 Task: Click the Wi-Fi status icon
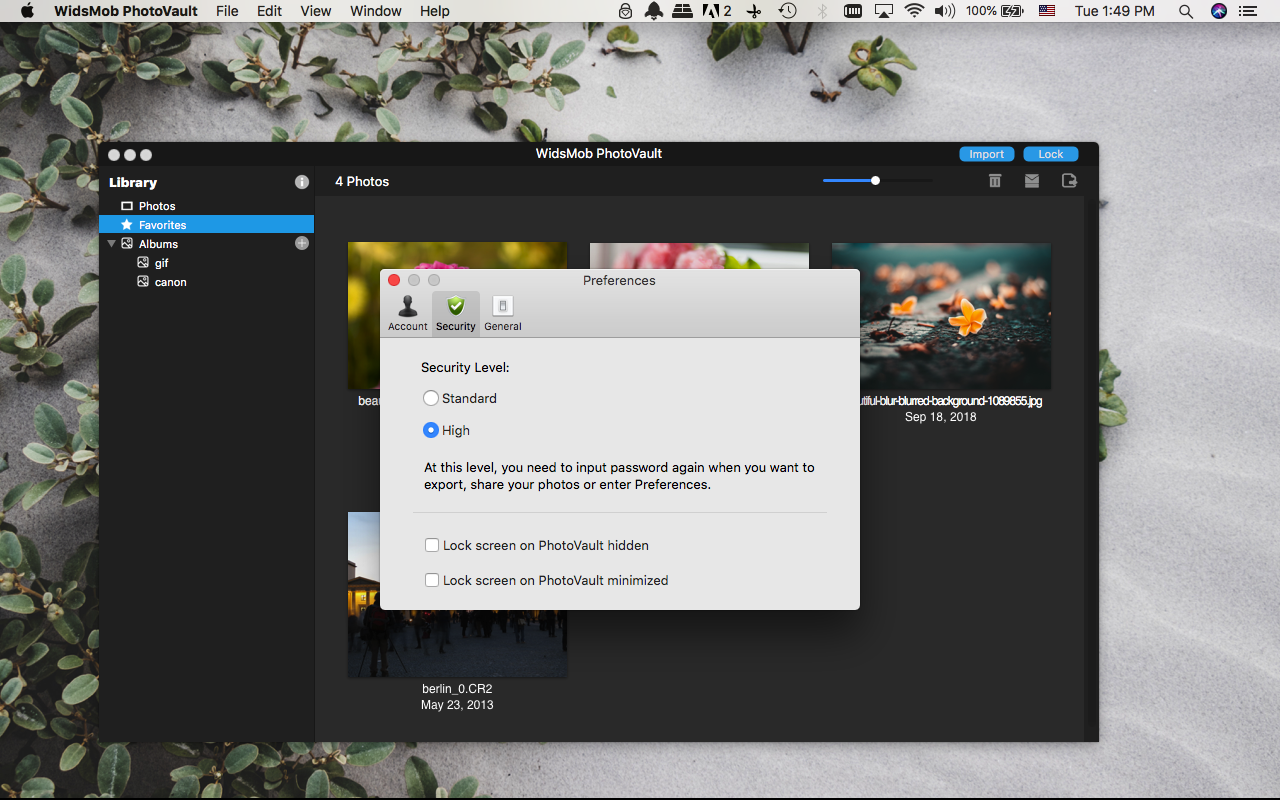pyautogui.click(x=914, y=11)
